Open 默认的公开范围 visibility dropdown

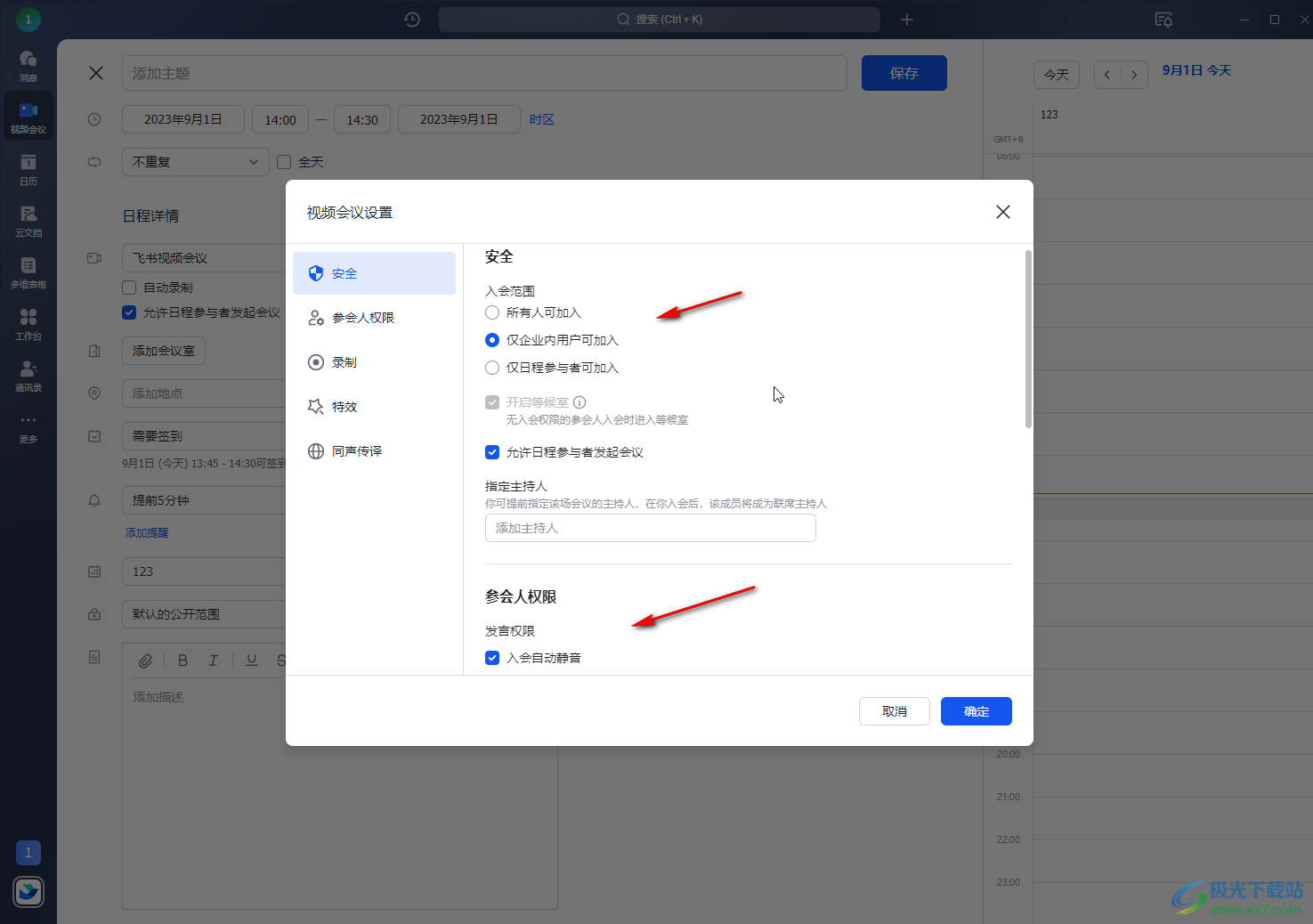204,614
